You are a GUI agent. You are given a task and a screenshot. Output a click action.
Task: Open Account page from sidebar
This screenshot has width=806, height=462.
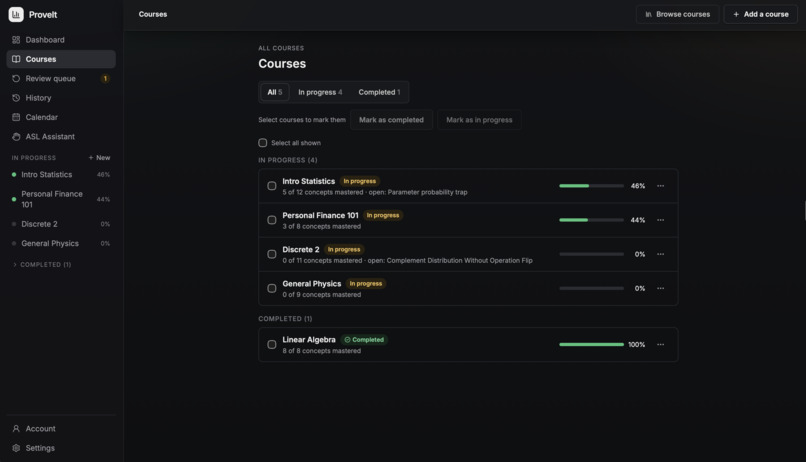61,429
